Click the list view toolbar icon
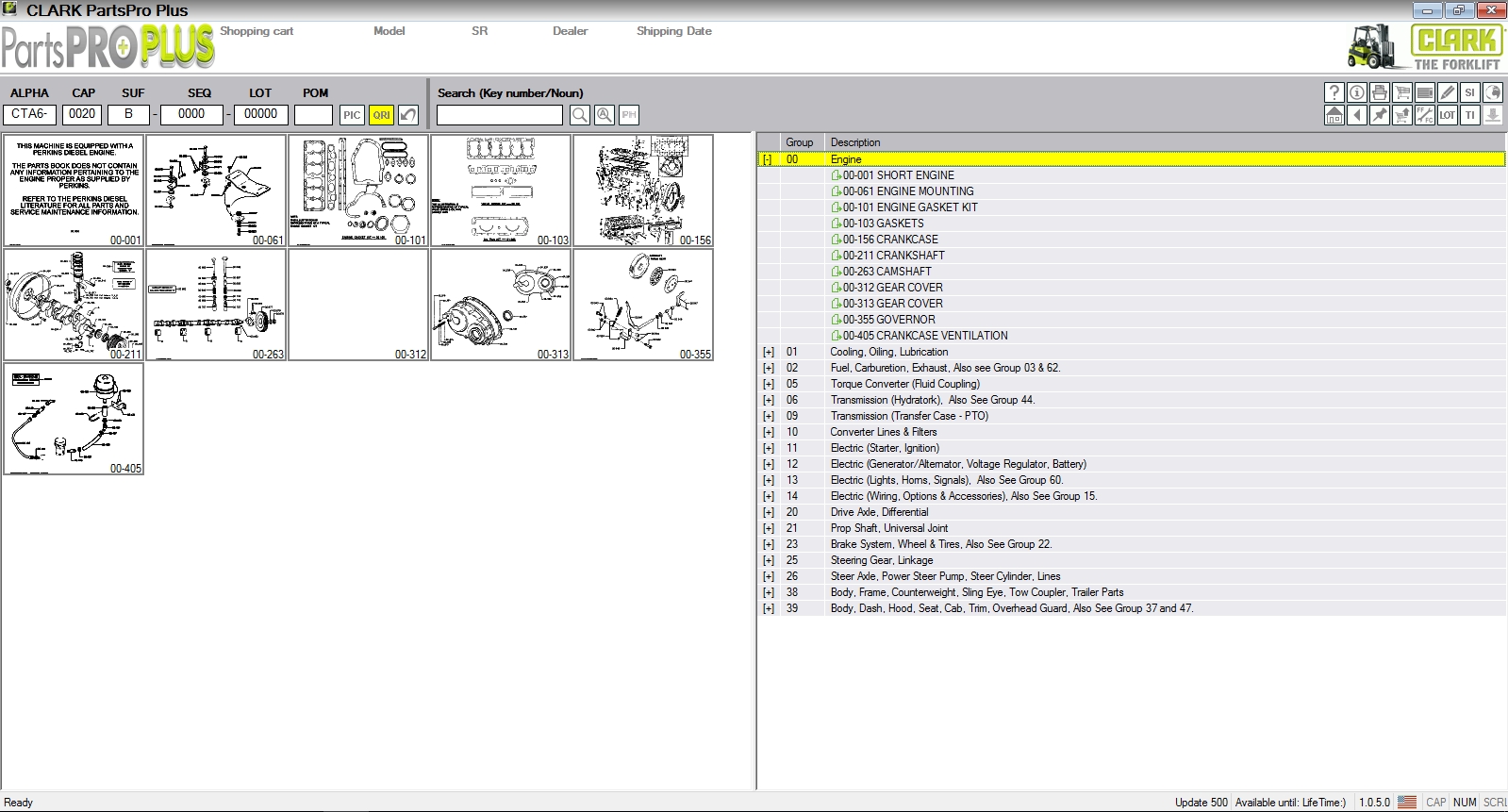Screen dimensions: 1508x812 tap(1424, 92)
